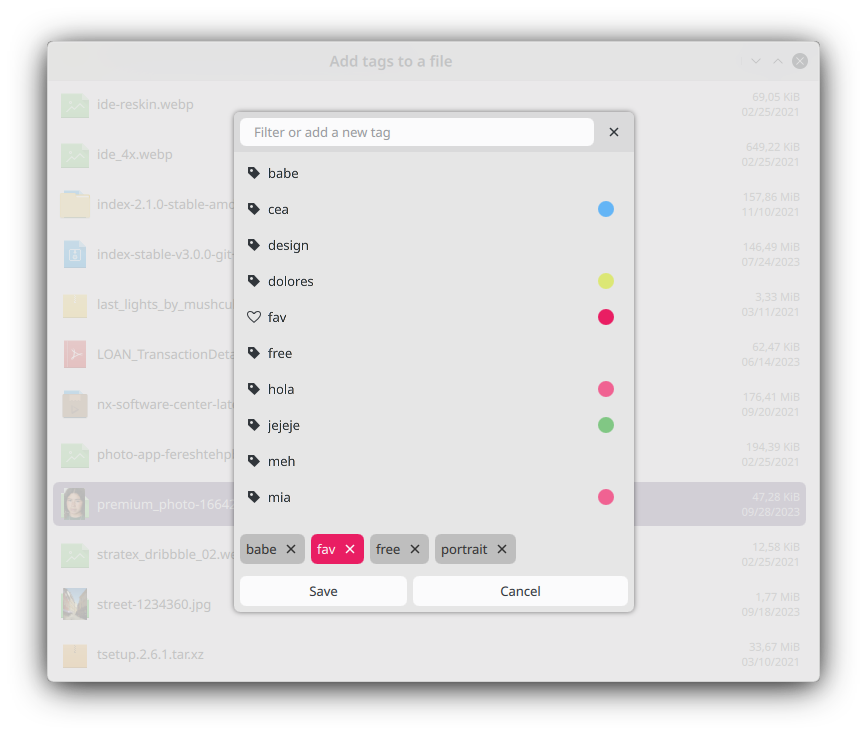Select the dolores tag entry
The image size is (867, 735).
290,281
